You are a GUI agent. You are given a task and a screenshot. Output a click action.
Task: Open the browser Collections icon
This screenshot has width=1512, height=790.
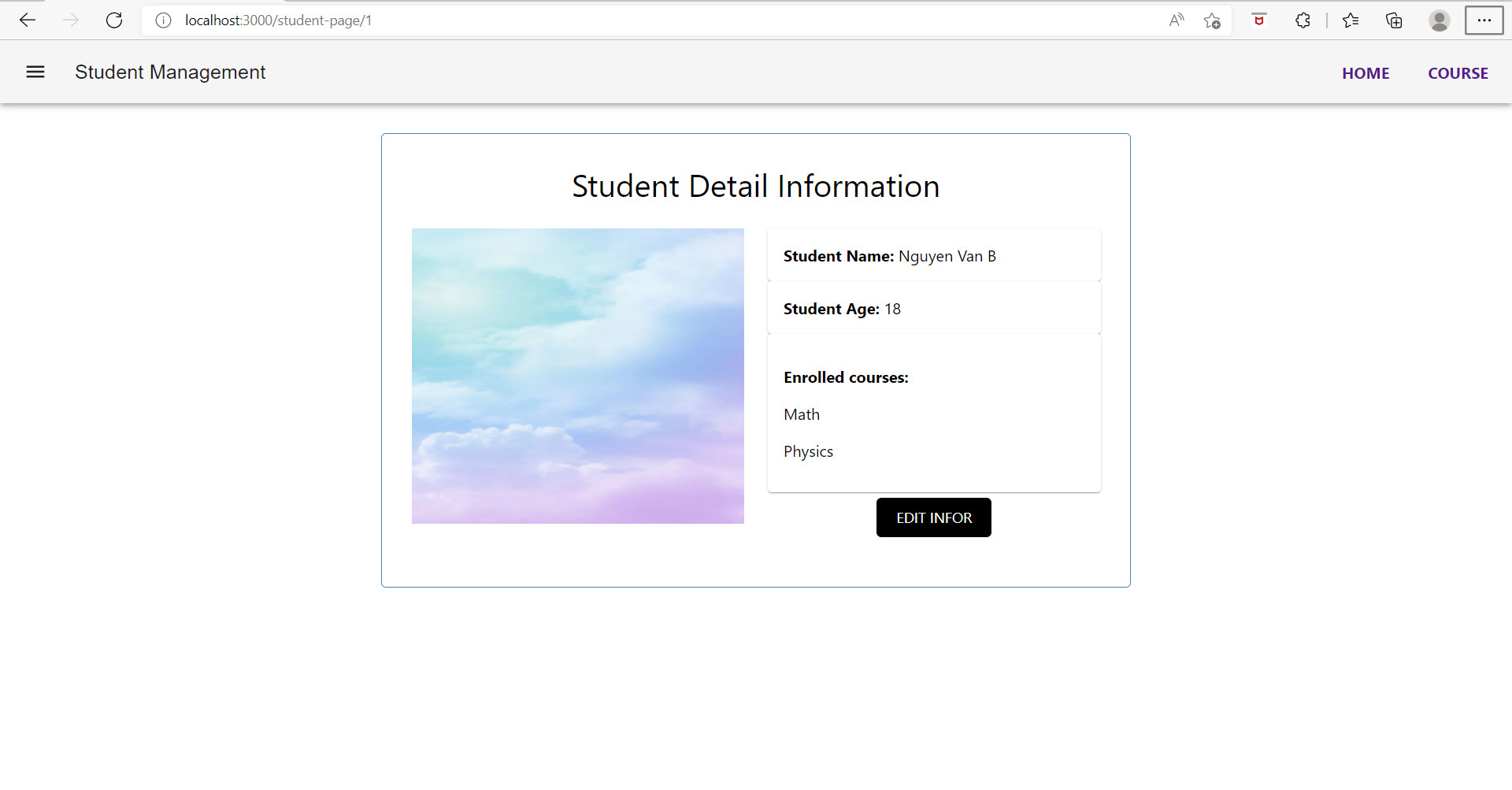point(1394,20)
